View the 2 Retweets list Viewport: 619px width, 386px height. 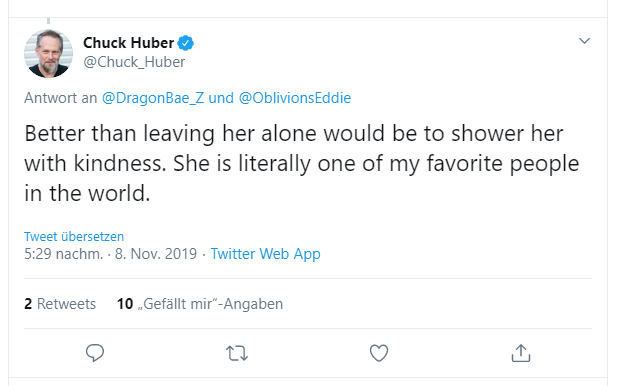(x=60, y=304)
